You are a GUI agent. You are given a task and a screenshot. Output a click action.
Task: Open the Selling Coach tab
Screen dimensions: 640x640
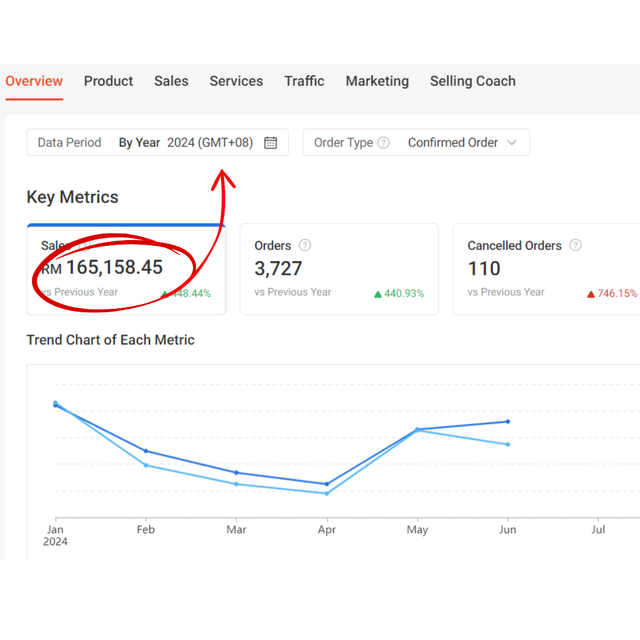coord(472,81)
